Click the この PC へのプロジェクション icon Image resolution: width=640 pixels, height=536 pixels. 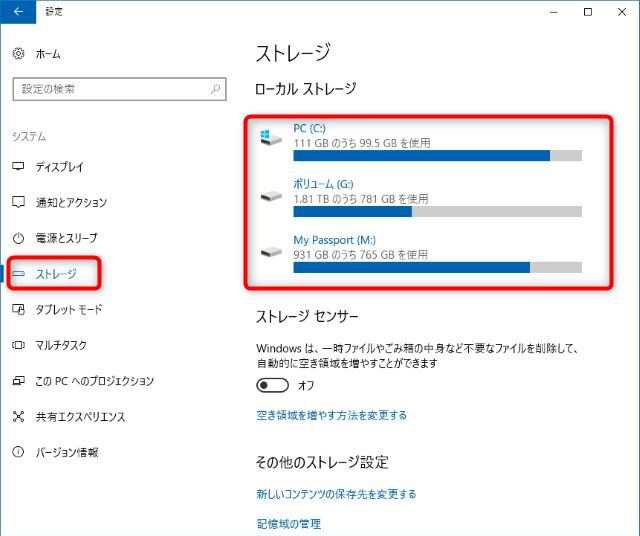click(18, 381)
